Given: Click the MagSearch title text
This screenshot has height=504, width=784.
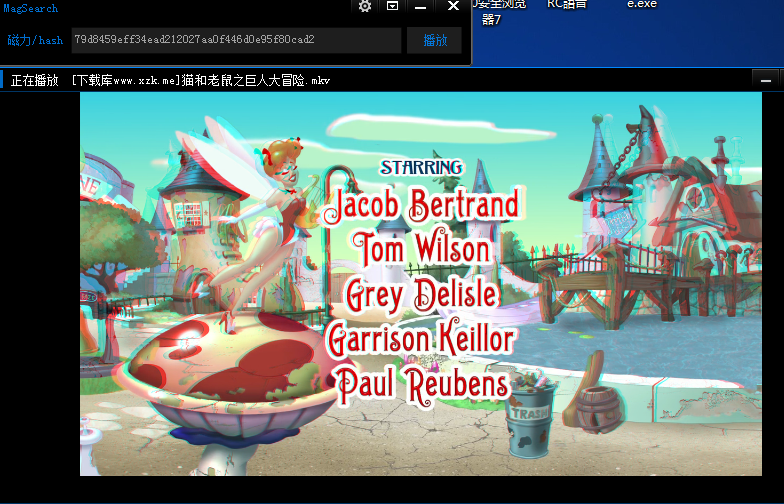Looking at the screenshot, I should tap(30, 8).
